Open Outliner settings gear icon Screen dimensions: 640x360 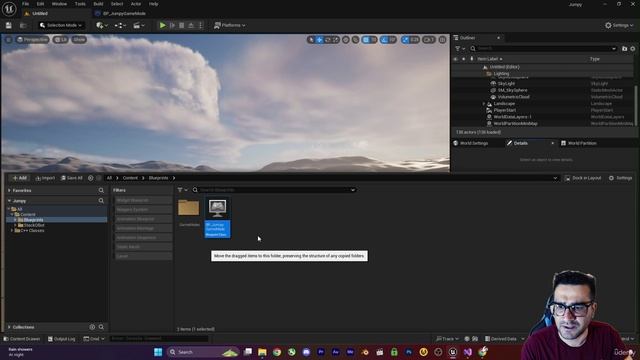coord(633,49)
